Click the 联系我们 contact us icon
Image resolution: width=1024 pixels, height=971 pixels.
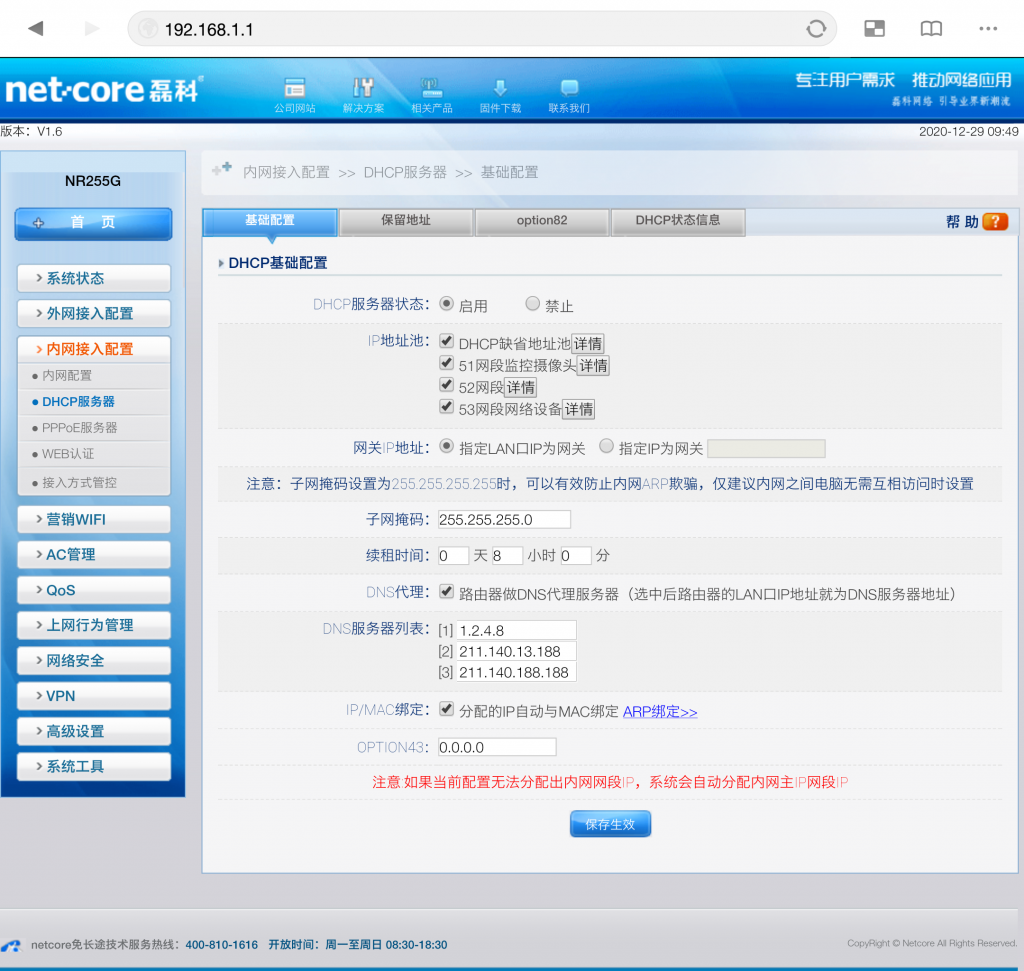pyautogui.click(x=569, y=88)
